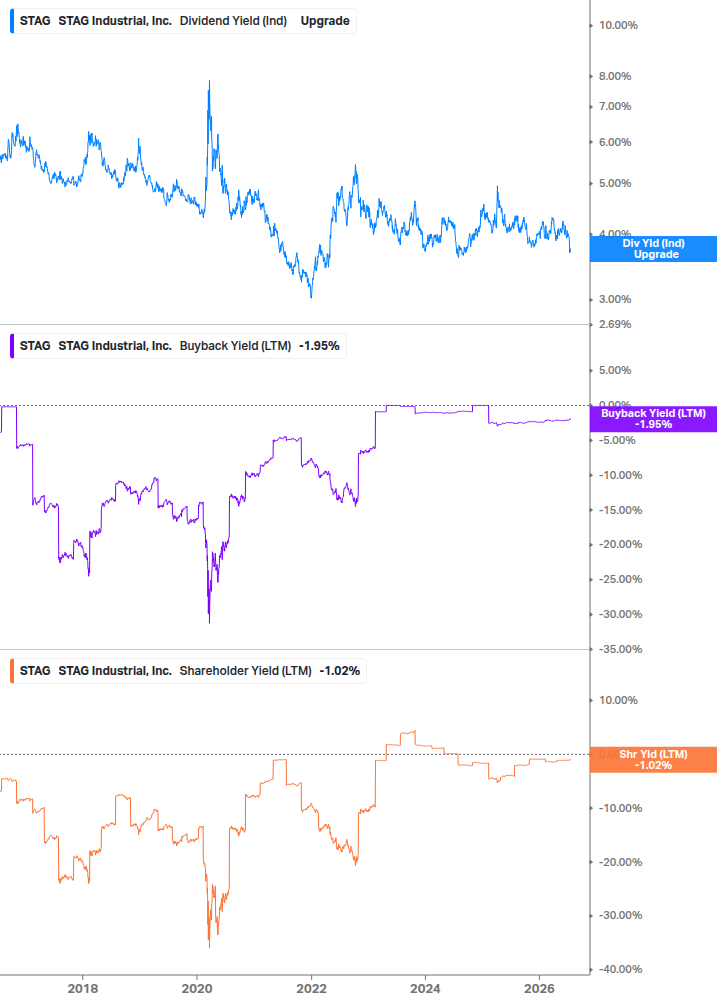Select the -1.95% value in Buyback legend
This screenshot has width=717, height=1005.
[319, 346]
